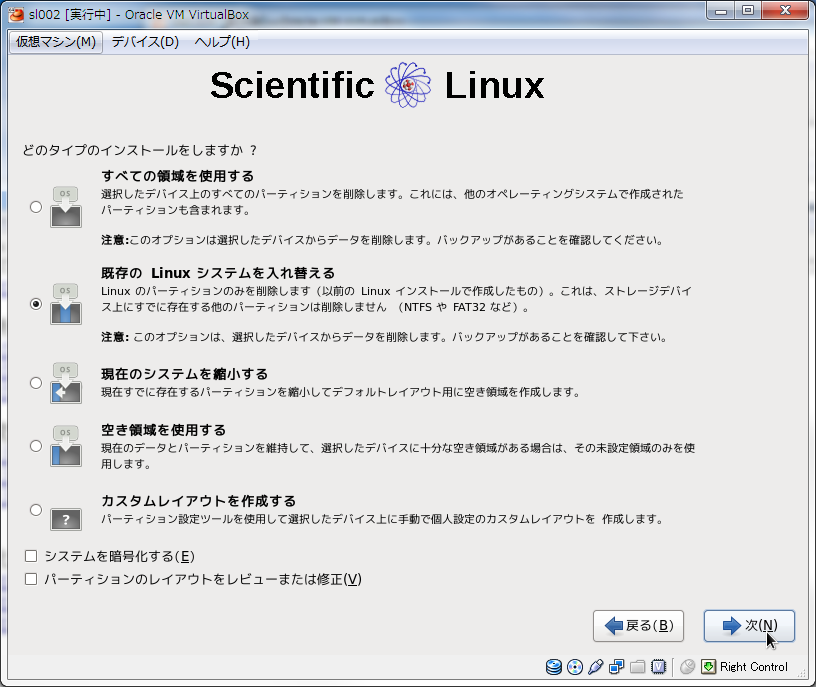The width and height of the screenshot is (816, 687).
Task: Click the 既存の Linux システムを入れ替える disk icon
Action: [x=66, y=304]
